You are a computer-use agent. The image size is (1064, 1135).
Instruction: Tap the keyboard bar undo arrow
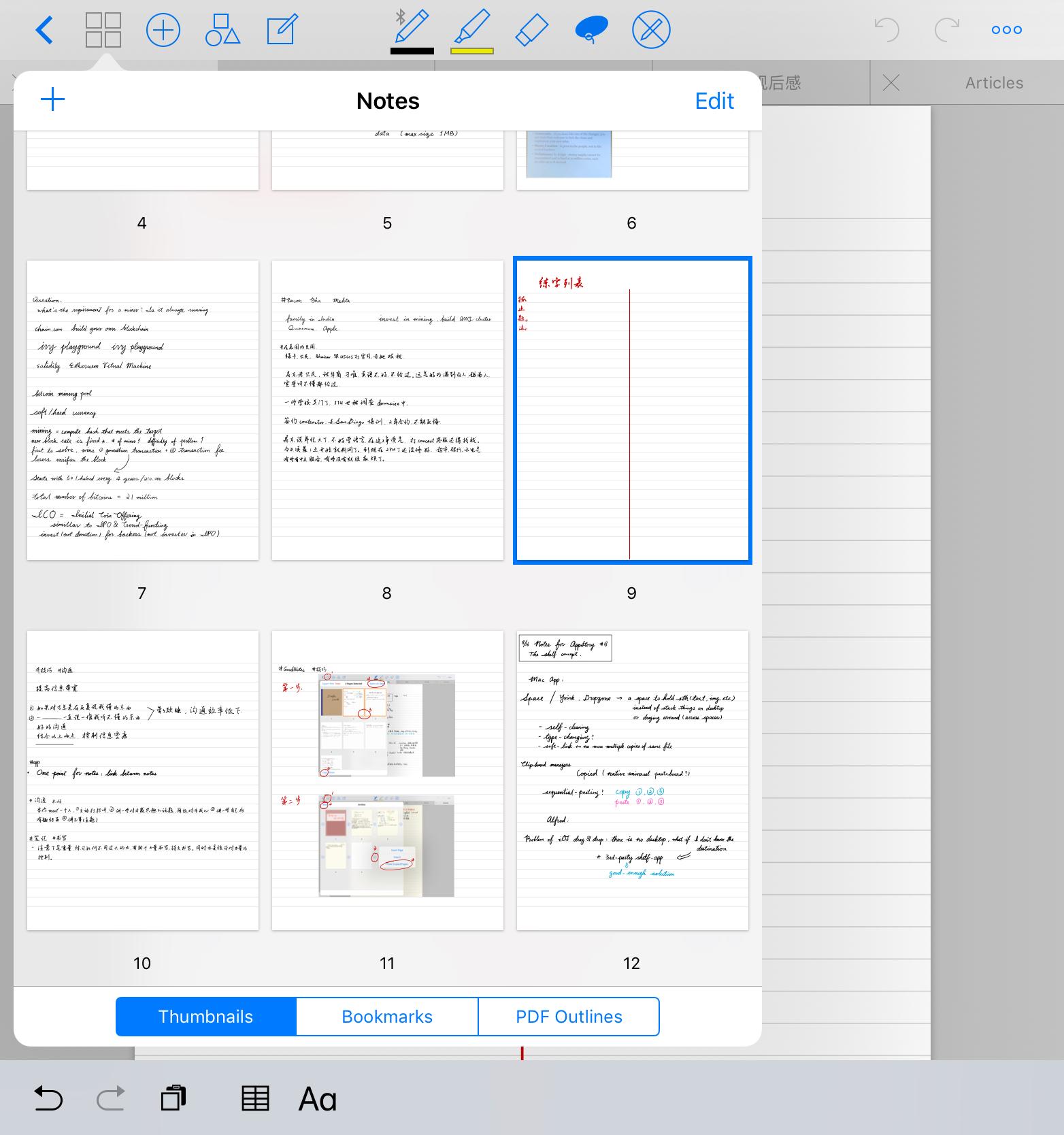coord(48,1098)
